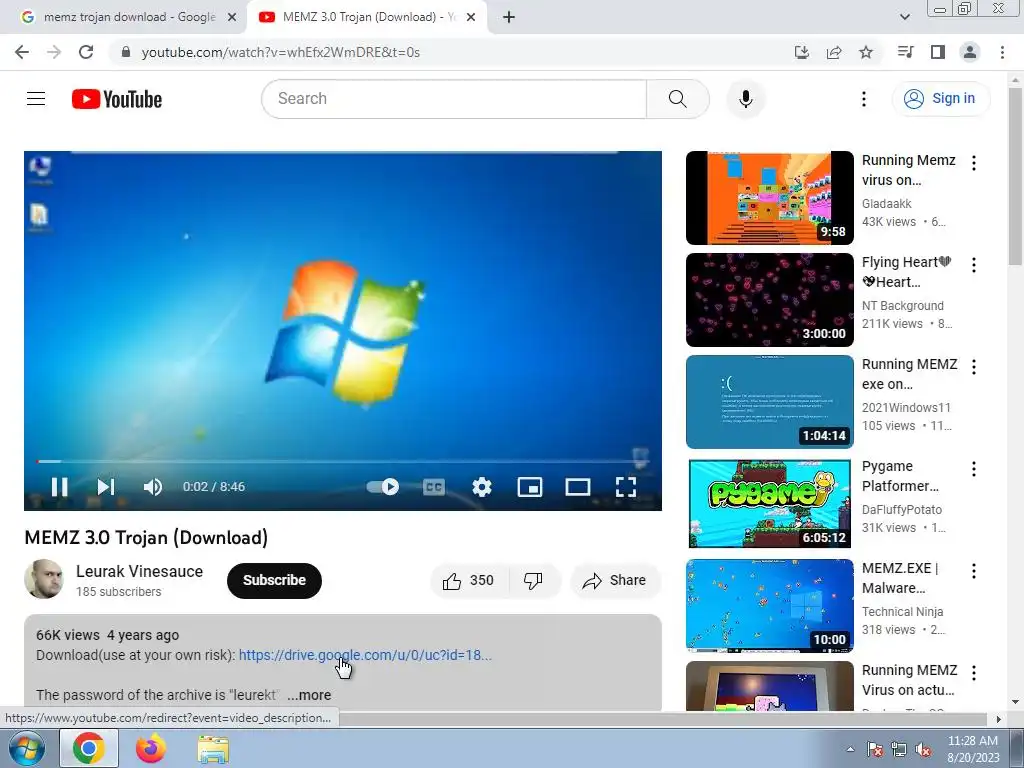Viewport: 1024px width, 768px height.
Task: Open MEMZ.EXE Malware video title
Action: coord(900,578)
